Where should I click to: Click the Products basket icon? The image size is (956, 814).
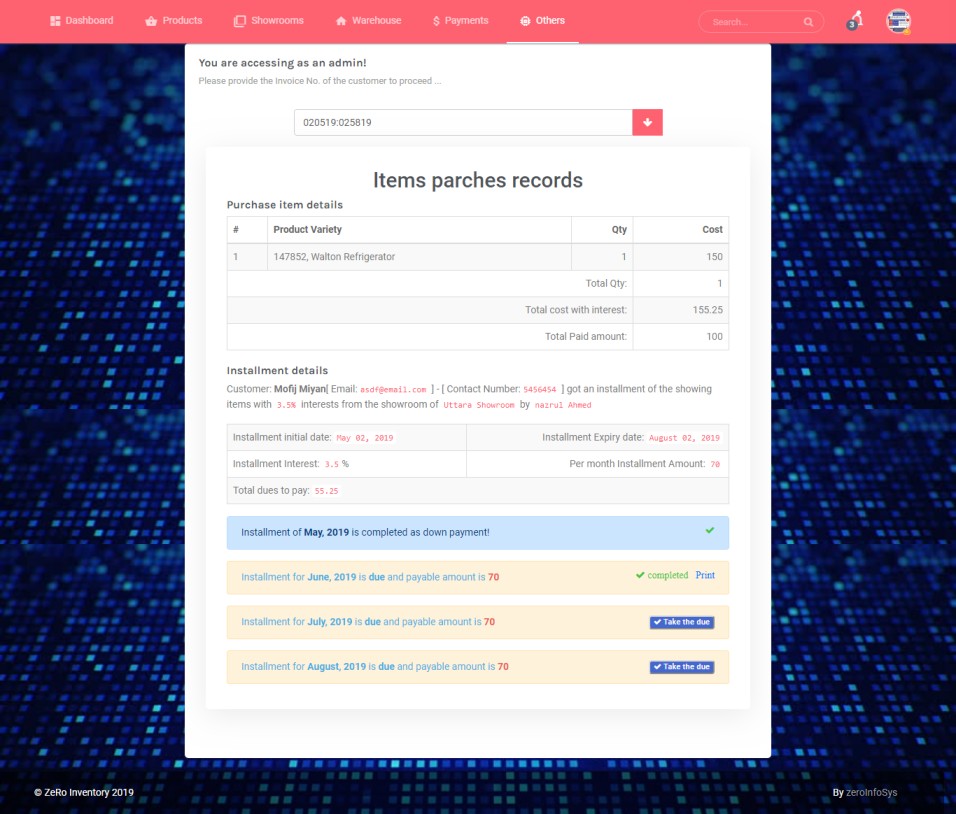(151, 21)
